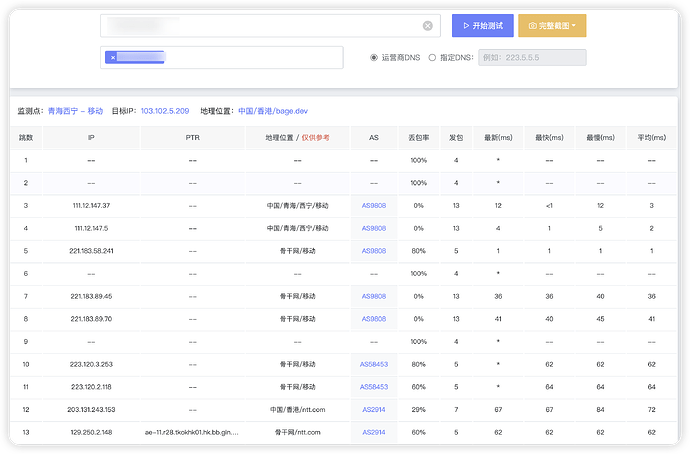Start the test with 开始测试 button
This screenshot has width=690, height=454.
coord(482,26)
